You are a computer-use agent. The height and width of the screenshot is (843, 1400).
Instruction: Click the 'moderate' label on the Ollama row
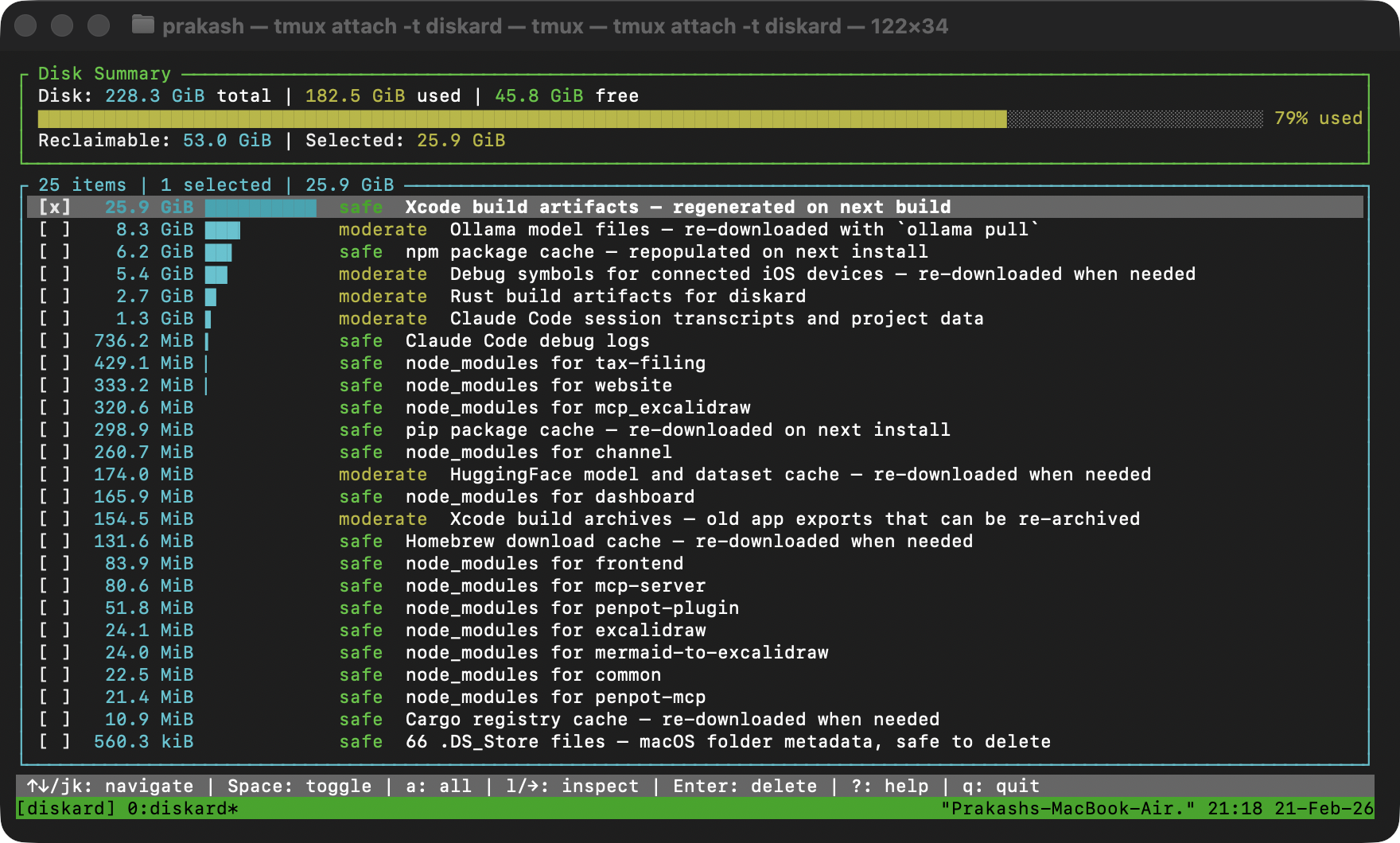click(383, 229)
